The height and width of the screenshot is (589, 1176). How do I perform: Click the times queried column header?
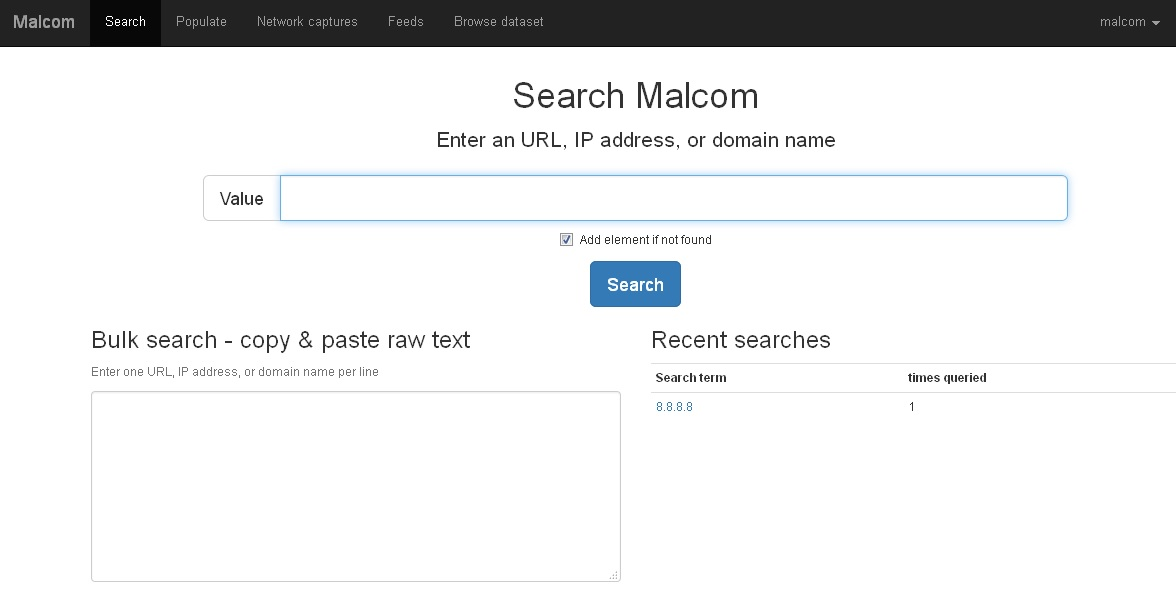pos(946,378)
